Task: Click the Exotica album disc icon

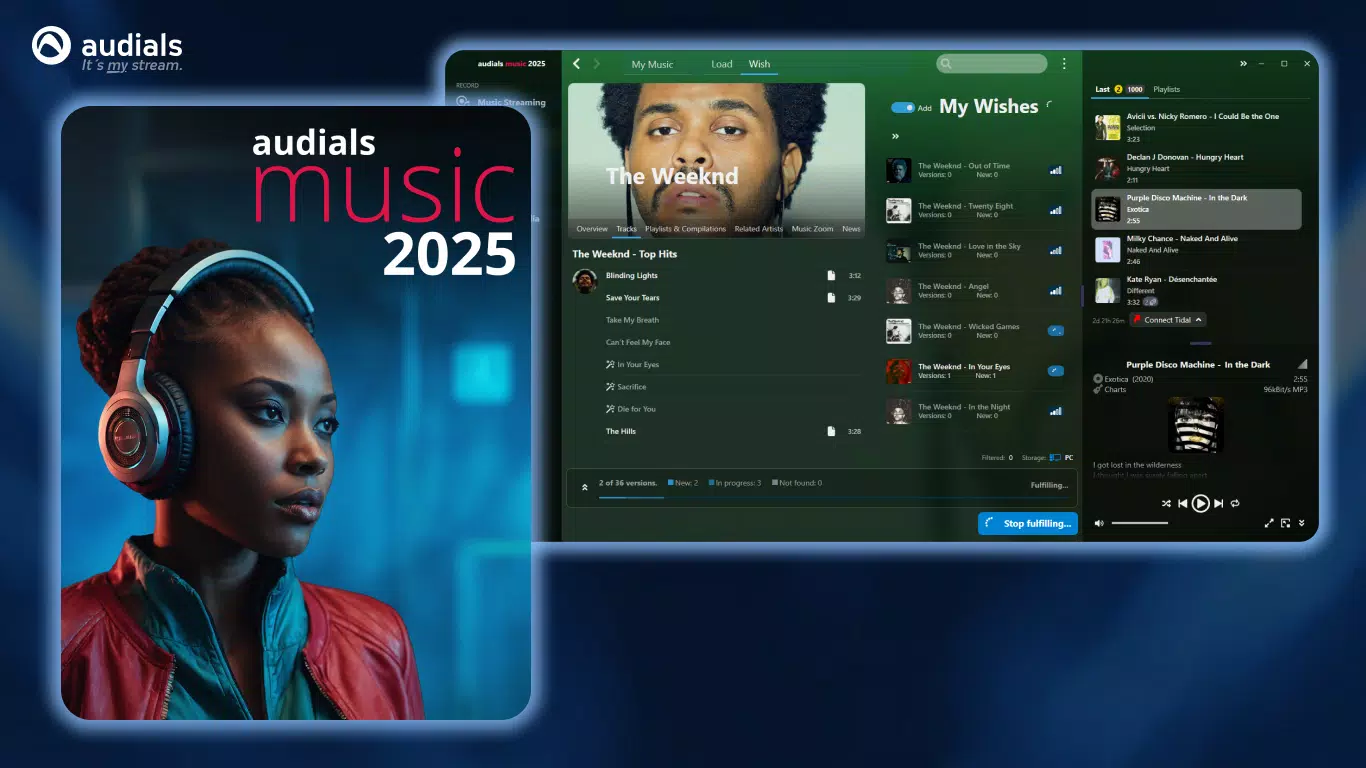Action: 1098,379
